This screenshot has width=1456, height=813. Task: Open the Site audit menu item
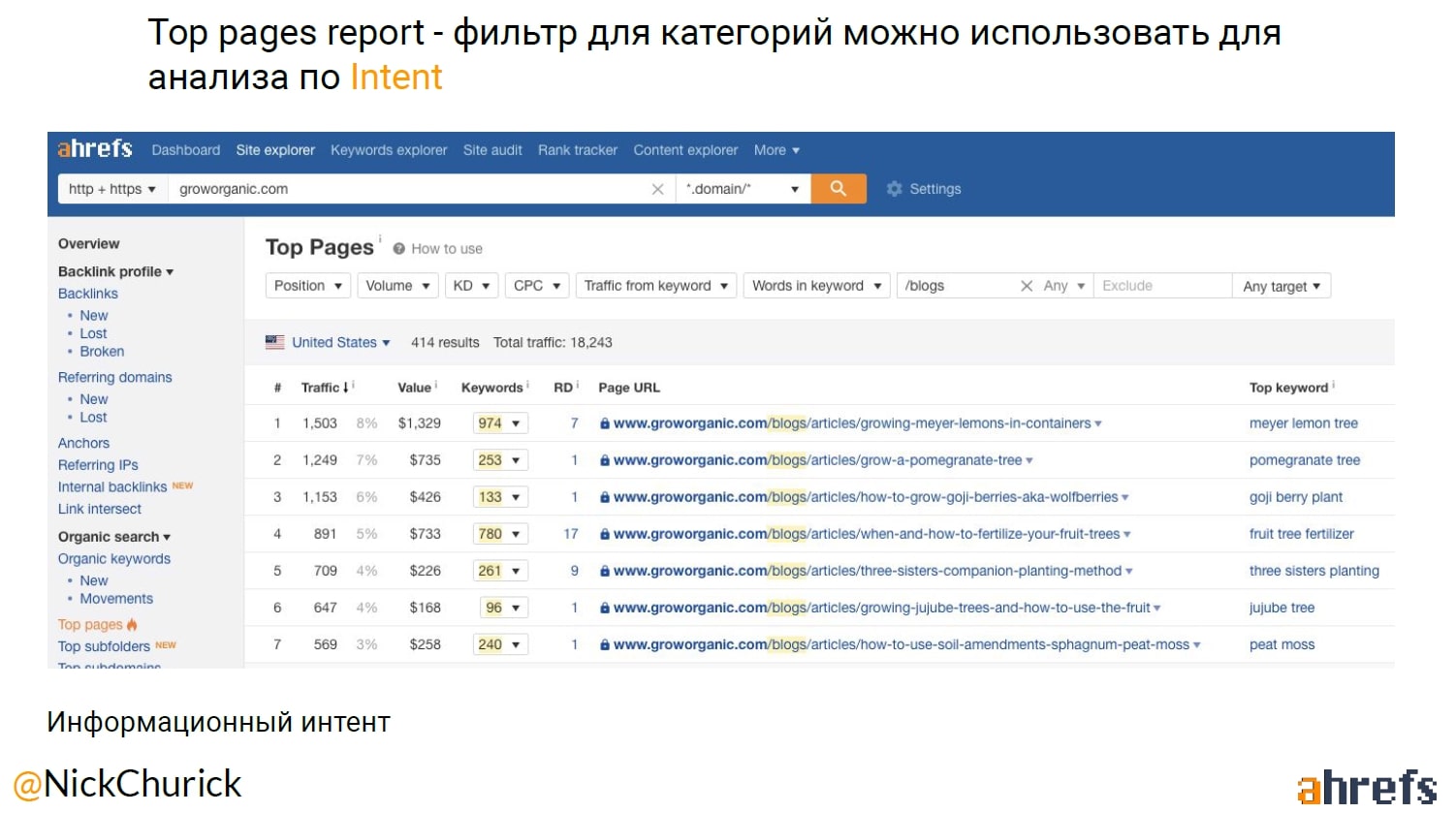492,150
